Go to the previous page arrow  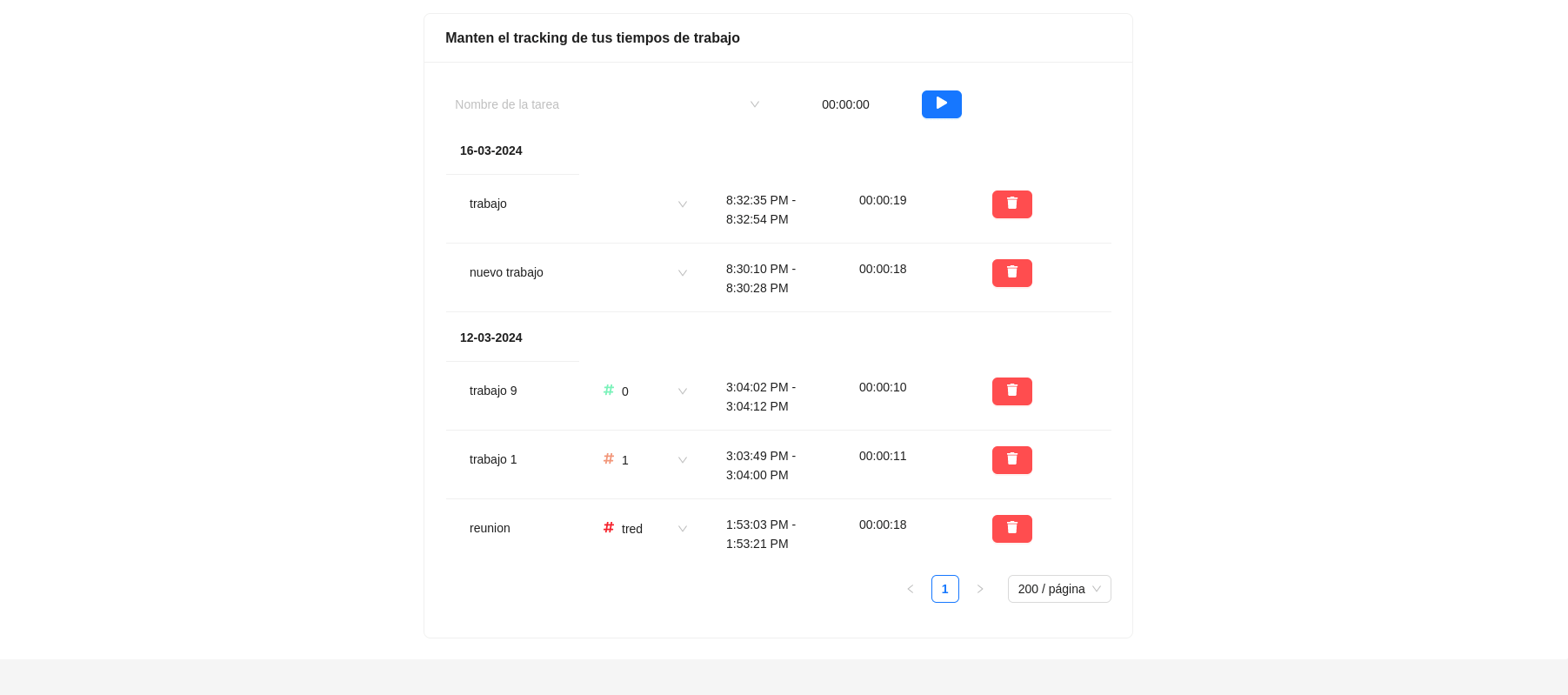pyautogui.click(x=911, y=589)
